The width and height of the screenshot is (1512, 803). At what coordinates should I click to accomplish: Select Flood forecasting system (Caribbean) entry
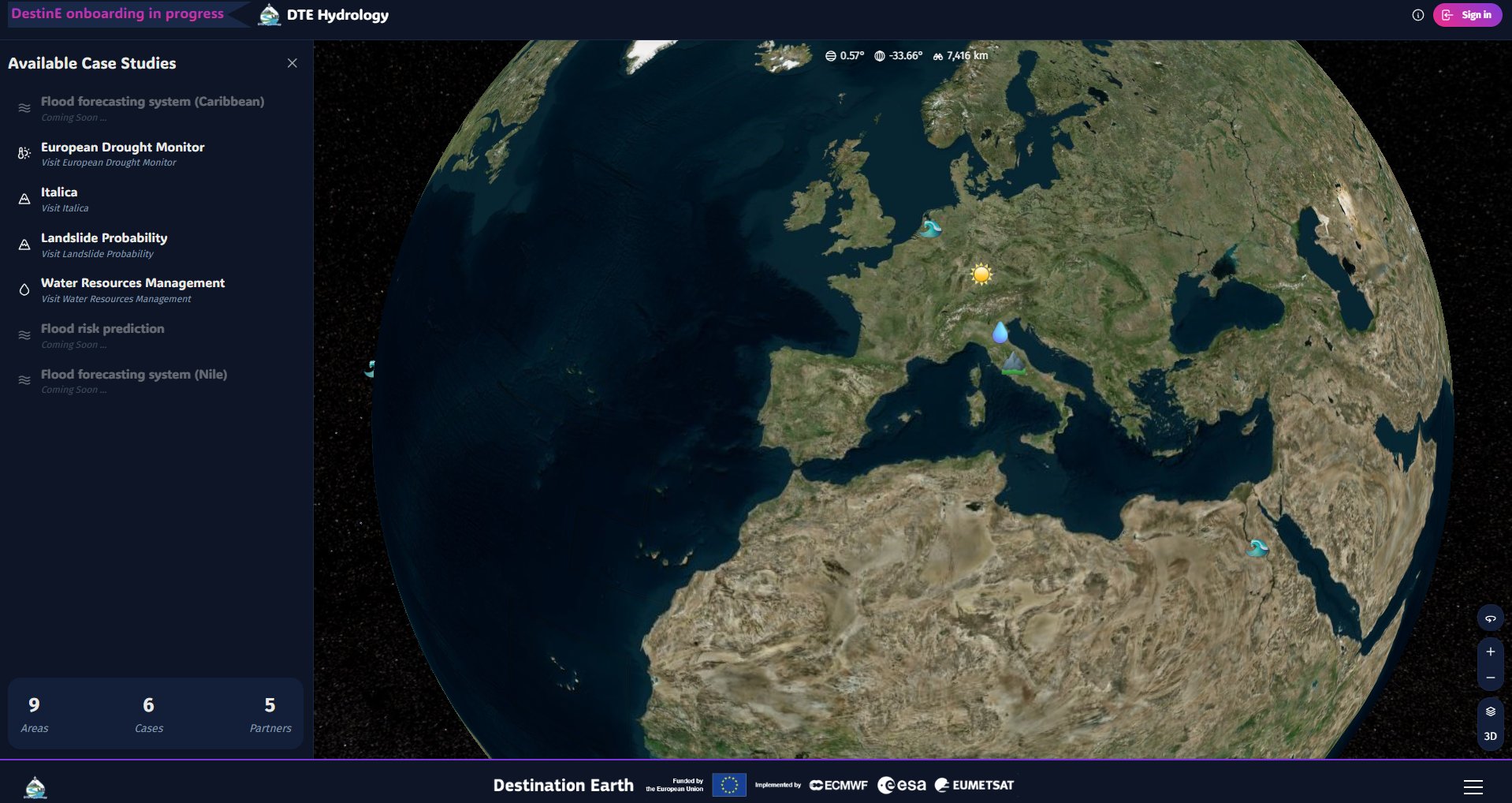[156, 109]
